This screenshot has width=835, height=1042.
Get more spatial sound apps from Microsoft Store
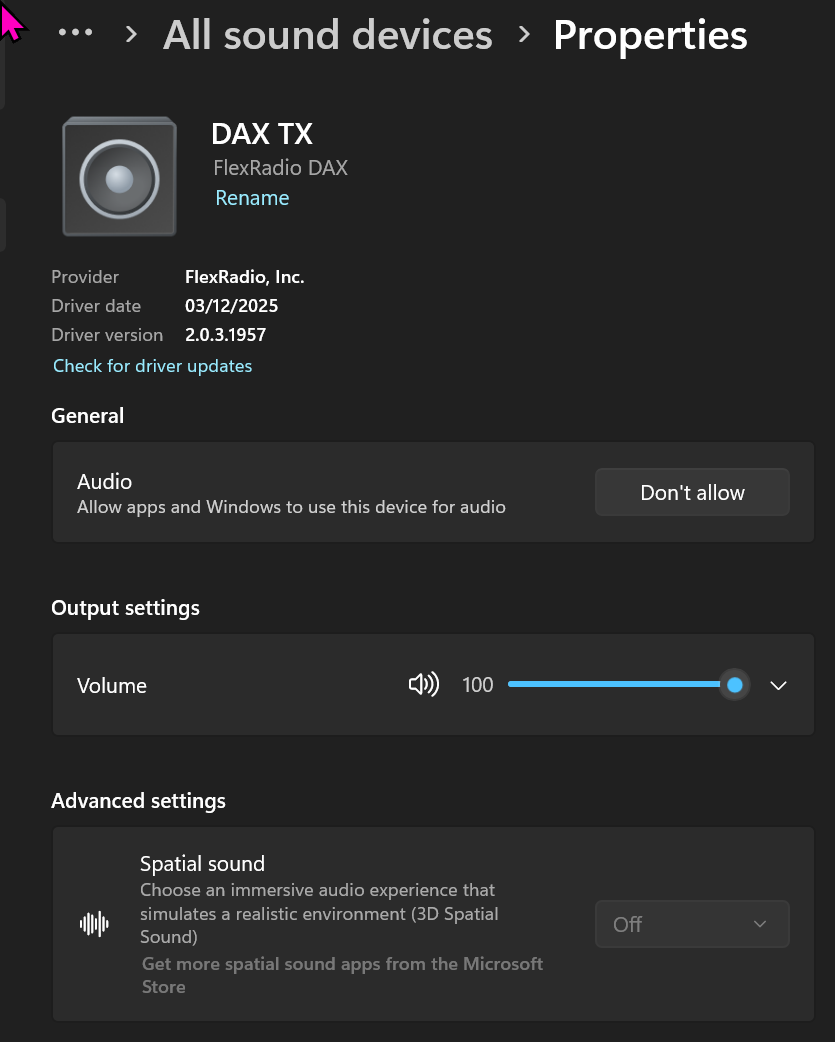coord(342,975)
